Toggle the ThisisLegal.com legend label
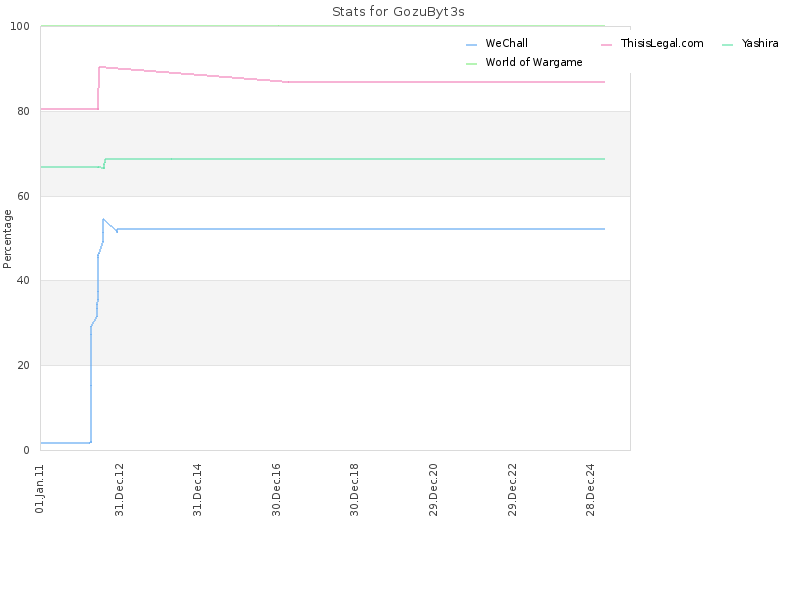Viewport: 800px width, 600px height. pyautogui.click(x=662, y=43)
